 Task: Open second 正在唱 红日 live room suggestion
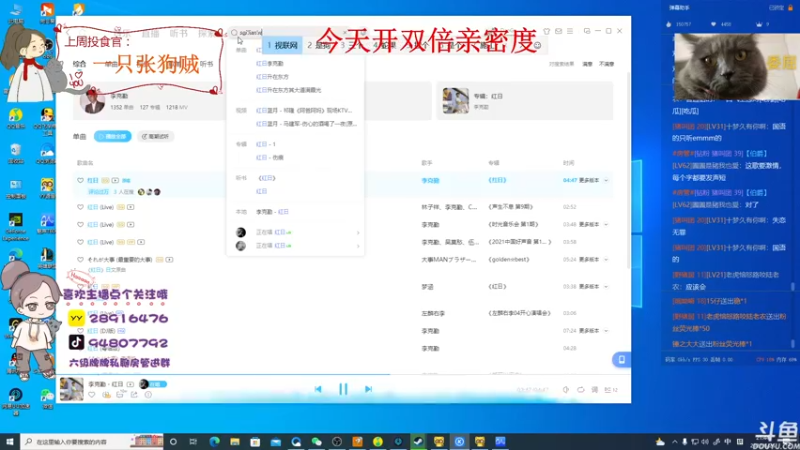[297, 246]
